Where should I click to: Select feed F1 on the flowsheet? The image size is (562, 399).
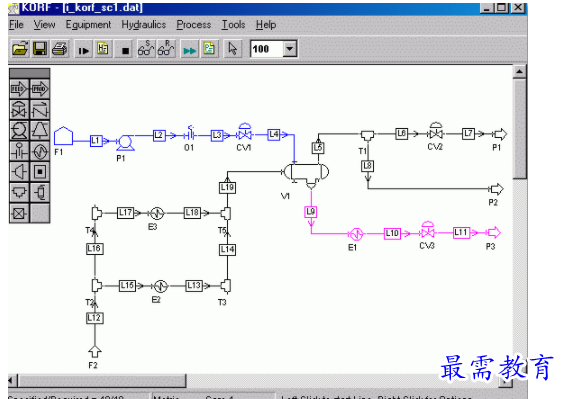(x=63, y=136)
